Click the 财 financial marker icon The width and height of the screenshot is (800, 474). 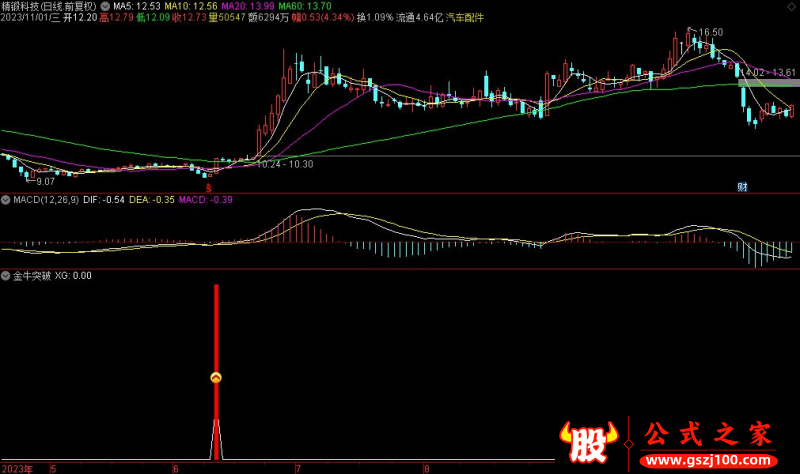[x=742, y=187]
